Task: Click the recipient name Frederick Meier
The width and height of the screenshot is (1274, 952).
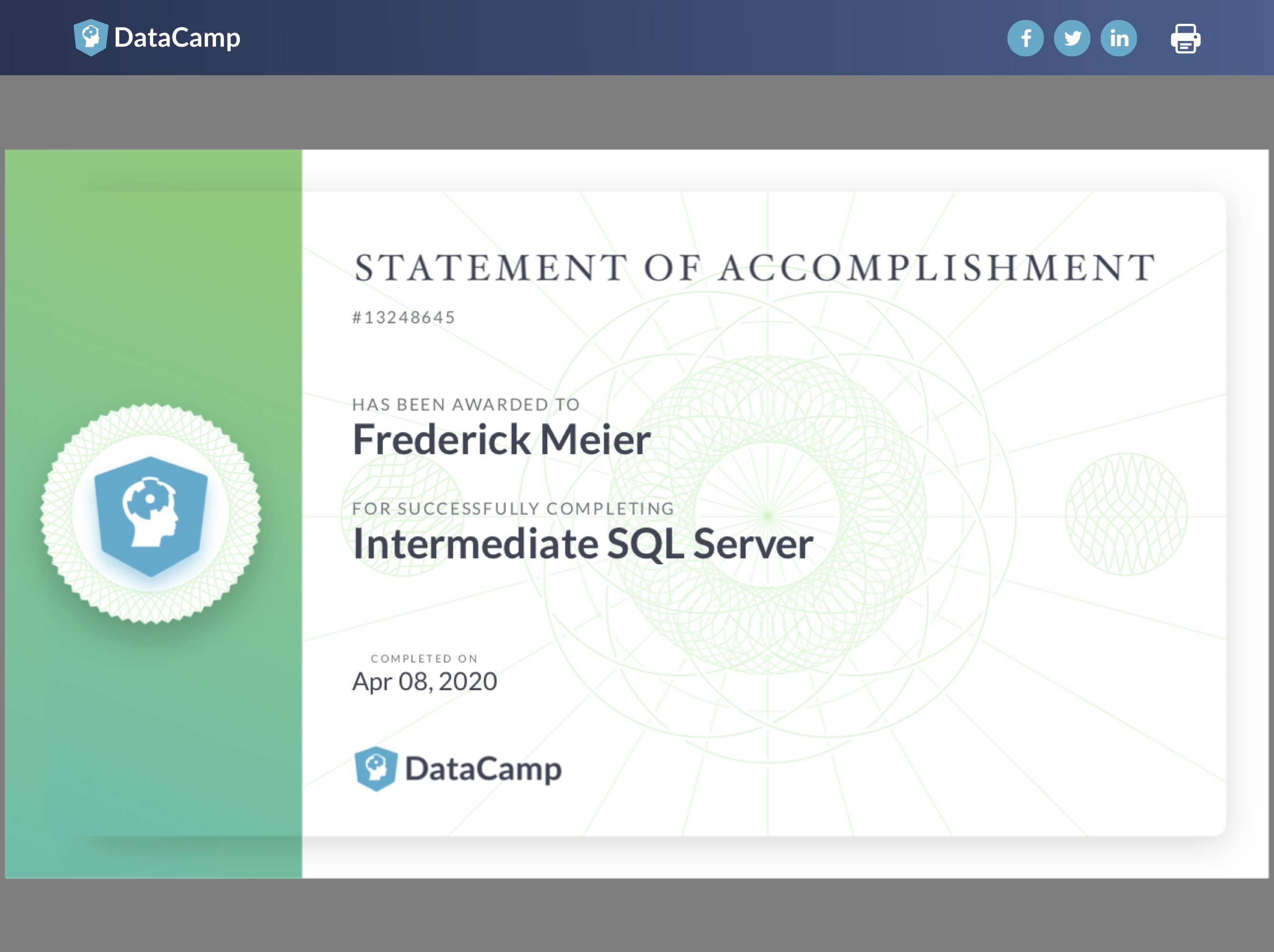Action: click(x=501, y=439)
